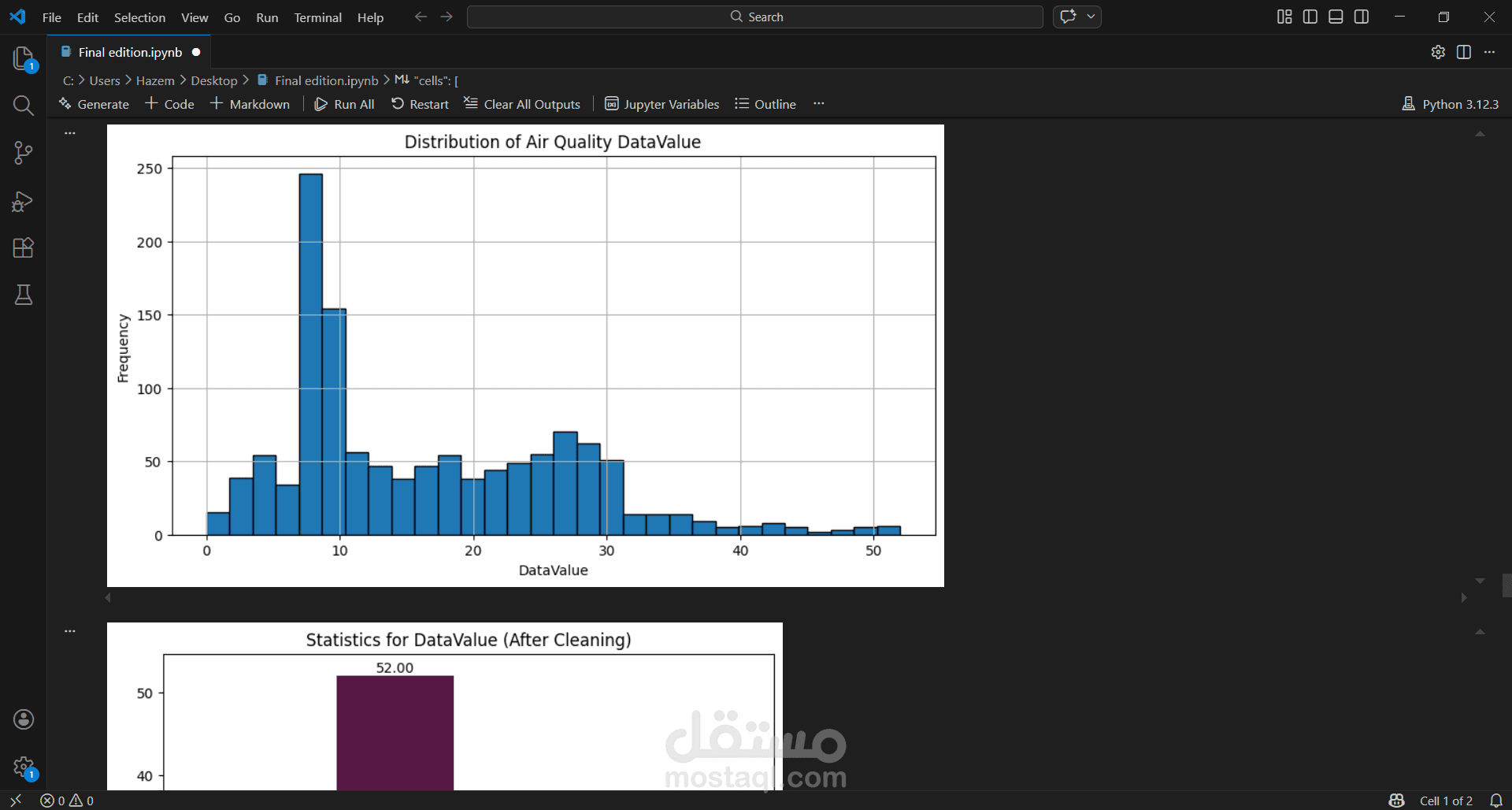Show errors and warnings count
The height and width of the screenshot is (810, 1512).
[x=67, y=801]
